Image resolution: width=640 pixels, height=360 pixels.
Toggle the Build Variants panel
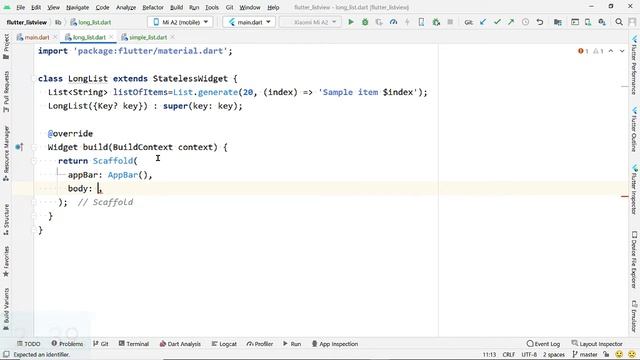[x=6, y=309]
